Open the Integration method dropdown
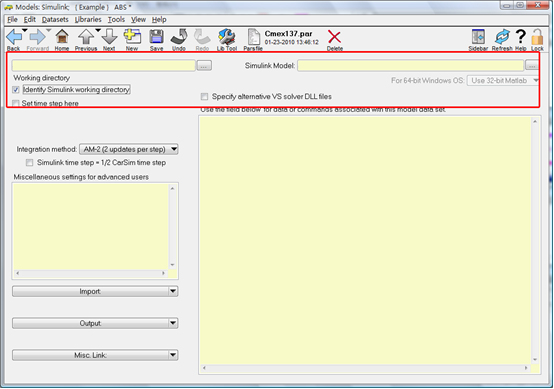 [x=129, y=149]
